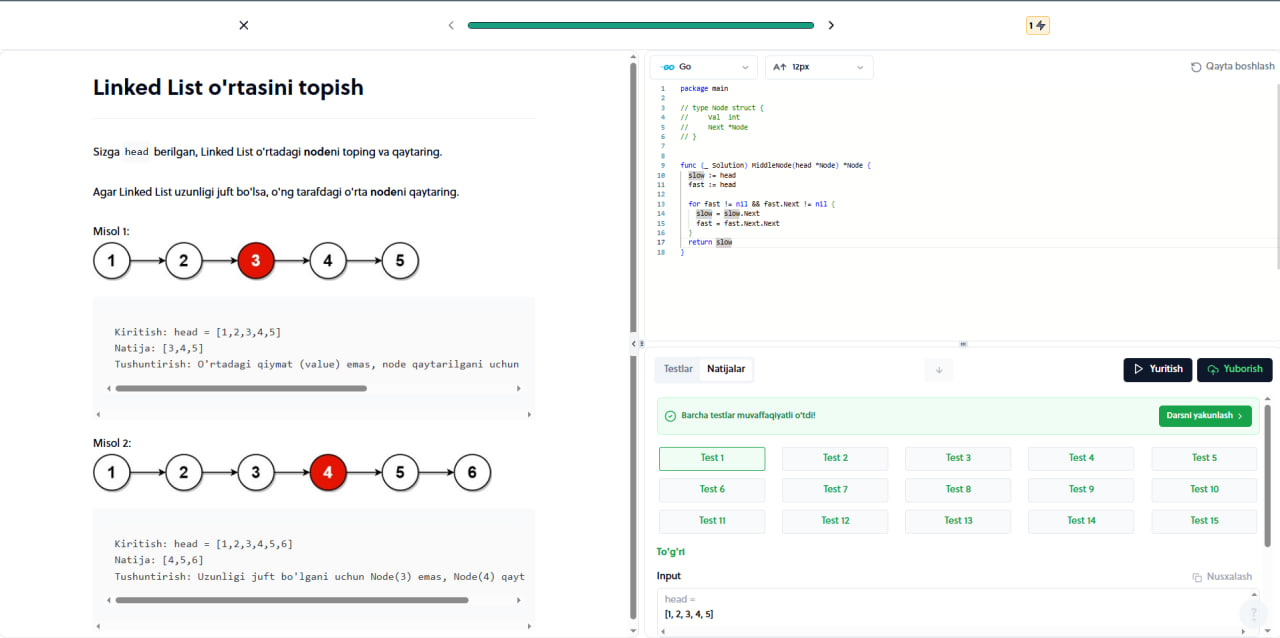Screen dimensions: 1280x638
Task: Click red node 3 in Misol 1 diagram
Action: [x=256, y=262]
